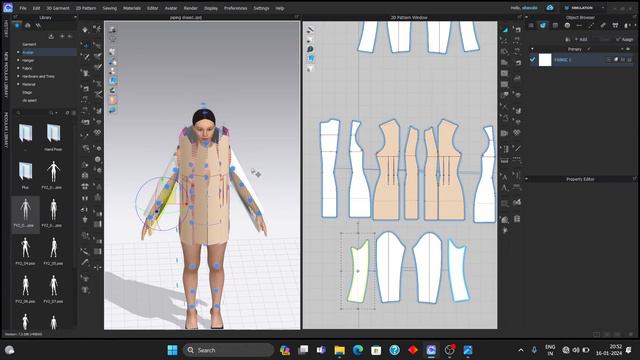Click the Windows Start button
Image resolution: width=640 pixels, height=360 pixels.
[x=173, y=350]
